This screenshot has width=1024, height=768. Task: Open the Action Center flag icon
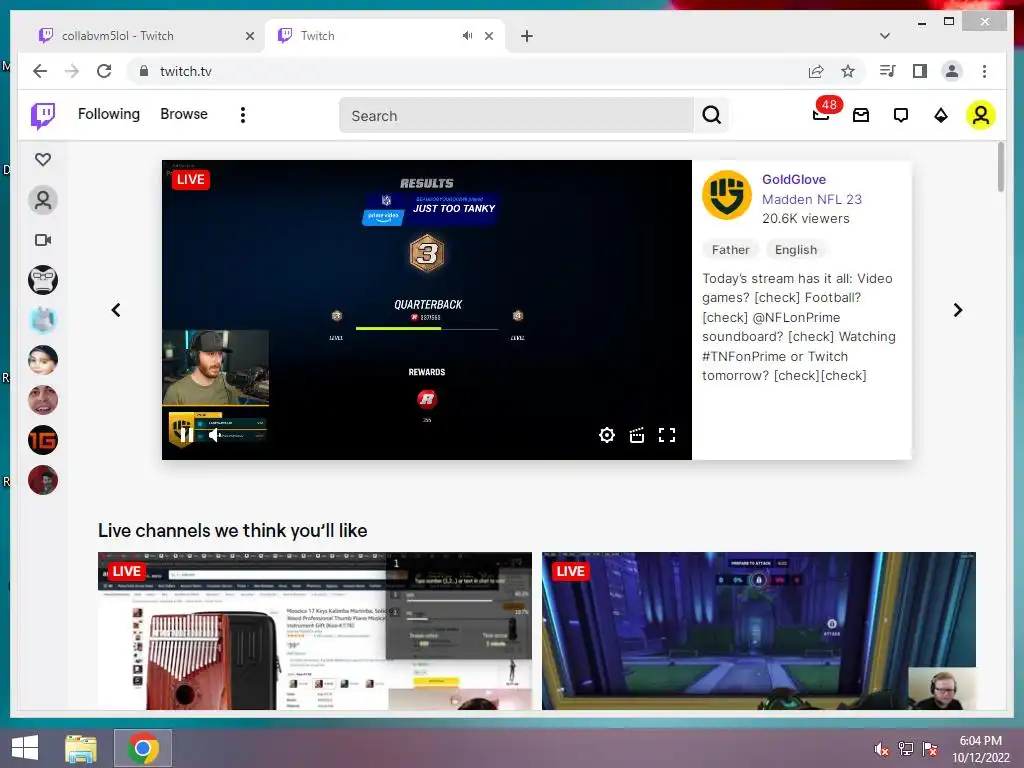(930, 749)
